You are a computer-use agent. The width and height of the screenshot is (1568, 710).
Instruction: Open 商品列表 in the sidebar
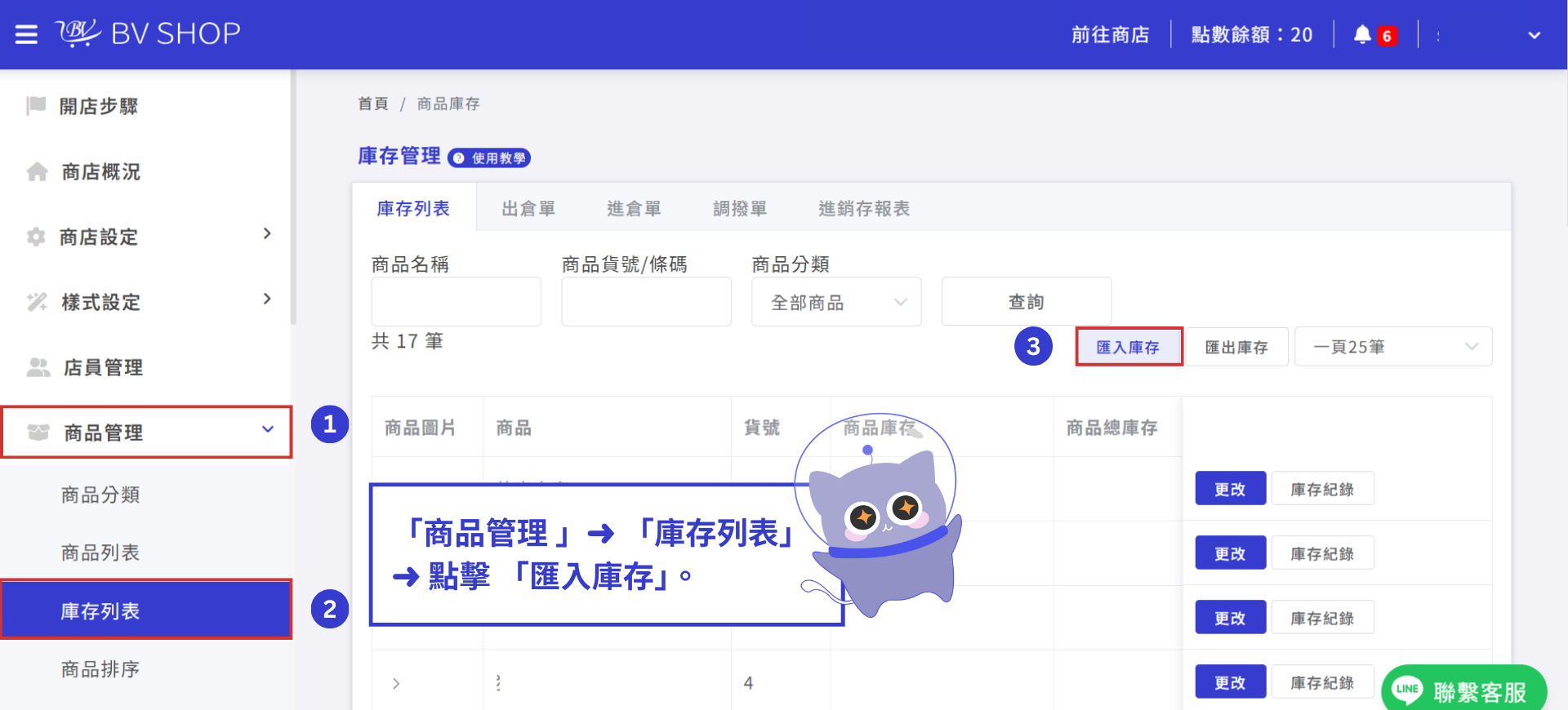(100, 552)
